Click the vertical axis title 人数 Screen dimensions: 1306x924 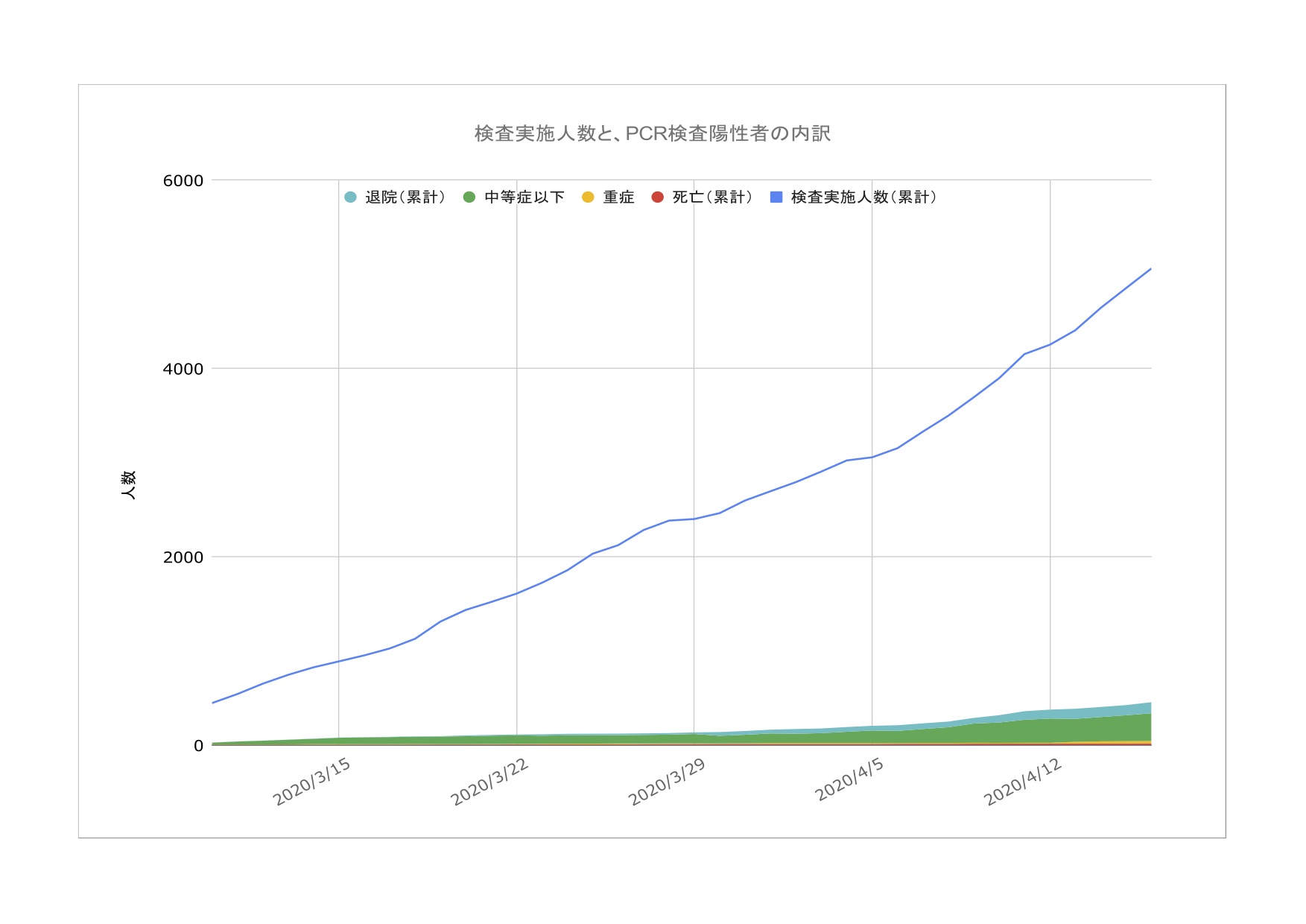pos(128,484)
